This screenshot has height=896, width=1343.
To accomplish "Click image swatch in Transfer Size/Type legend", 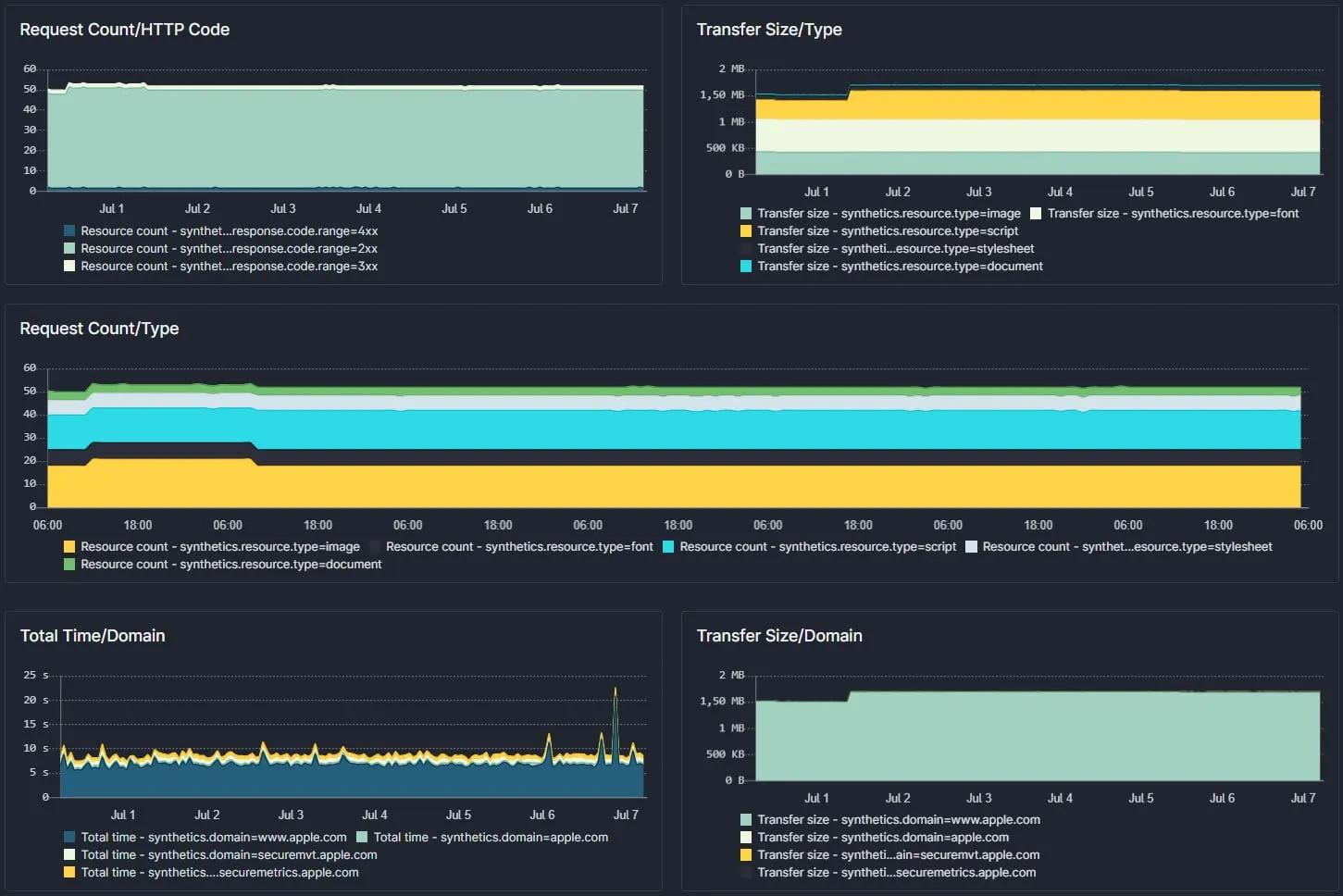I will click(x=746, y=214).
